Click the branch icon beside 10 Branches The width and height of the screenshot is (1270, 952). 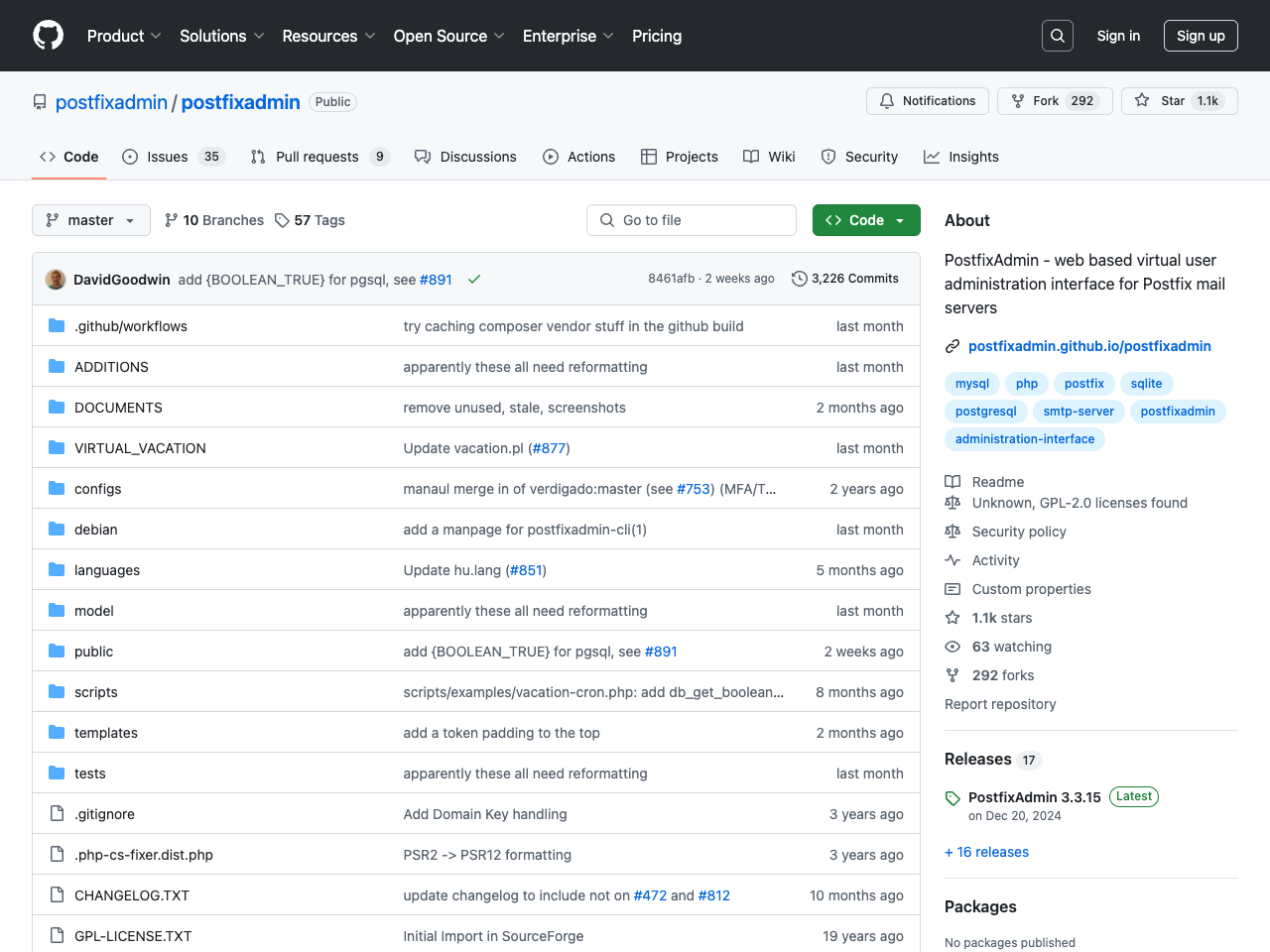[172, 220]
